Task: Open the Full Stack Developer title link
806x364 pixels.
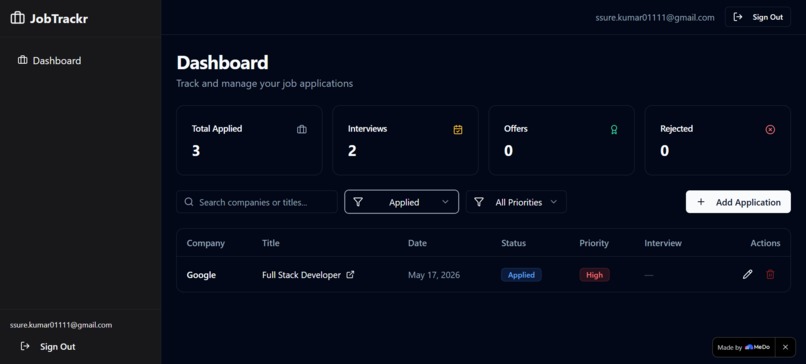Action: 301,275
